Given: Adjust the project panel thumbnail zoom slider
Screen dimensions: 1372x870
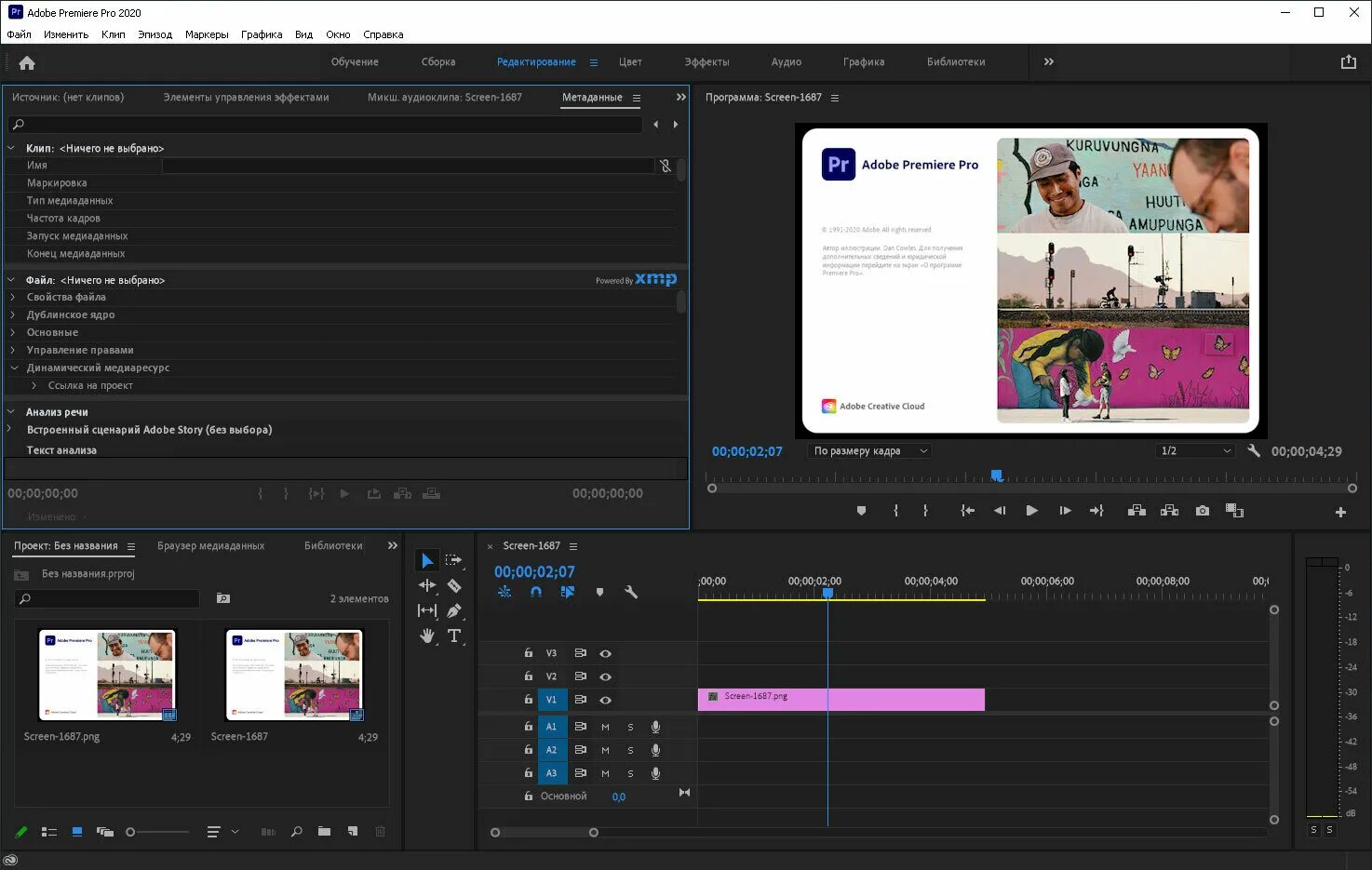Looking at the screenshot, I should tap(132, 832).
